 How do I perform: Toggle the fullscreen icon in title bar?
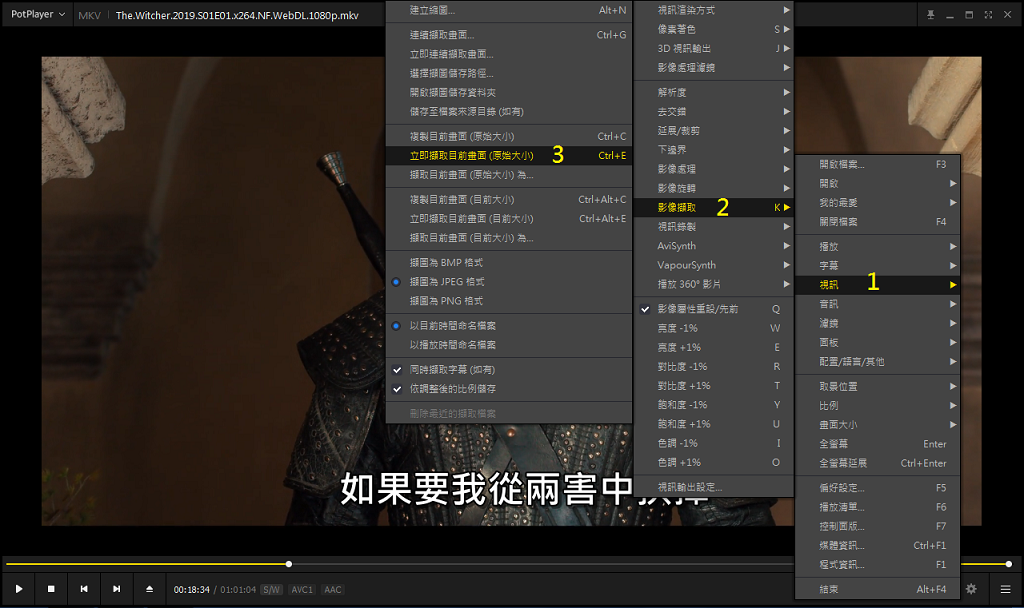click(988, 14)
